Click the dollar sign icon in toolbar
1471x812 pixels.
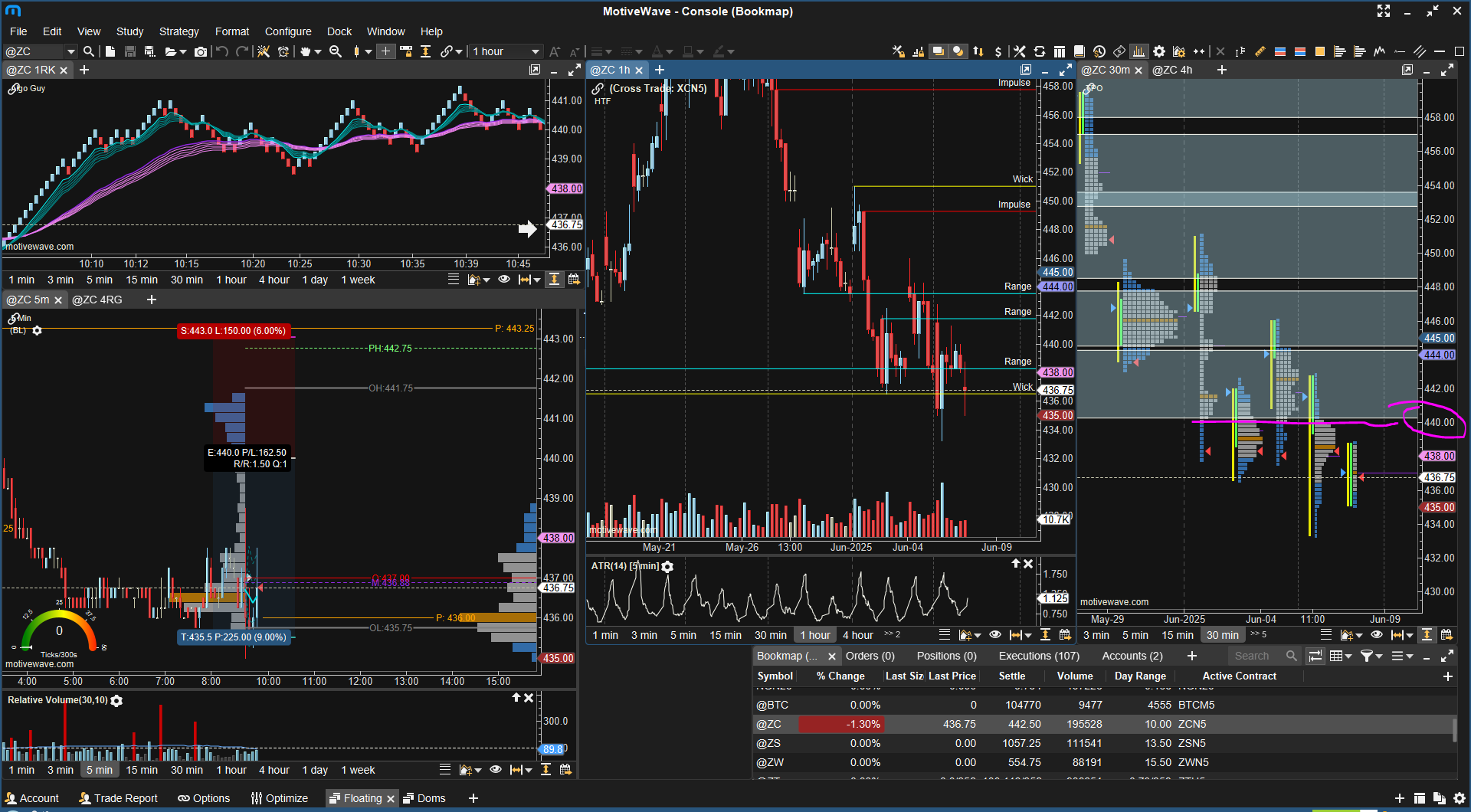pyautogui.click(x=998, y=51)
